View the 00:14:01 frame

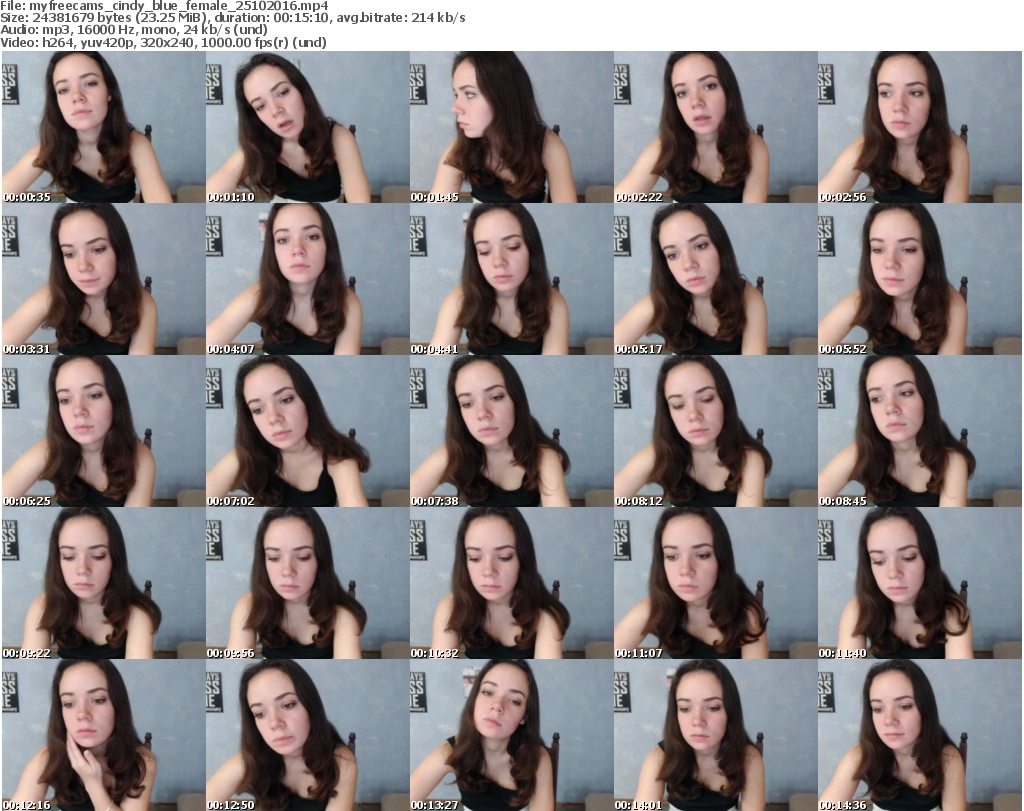pyautogui.click(x=716, y=735)
